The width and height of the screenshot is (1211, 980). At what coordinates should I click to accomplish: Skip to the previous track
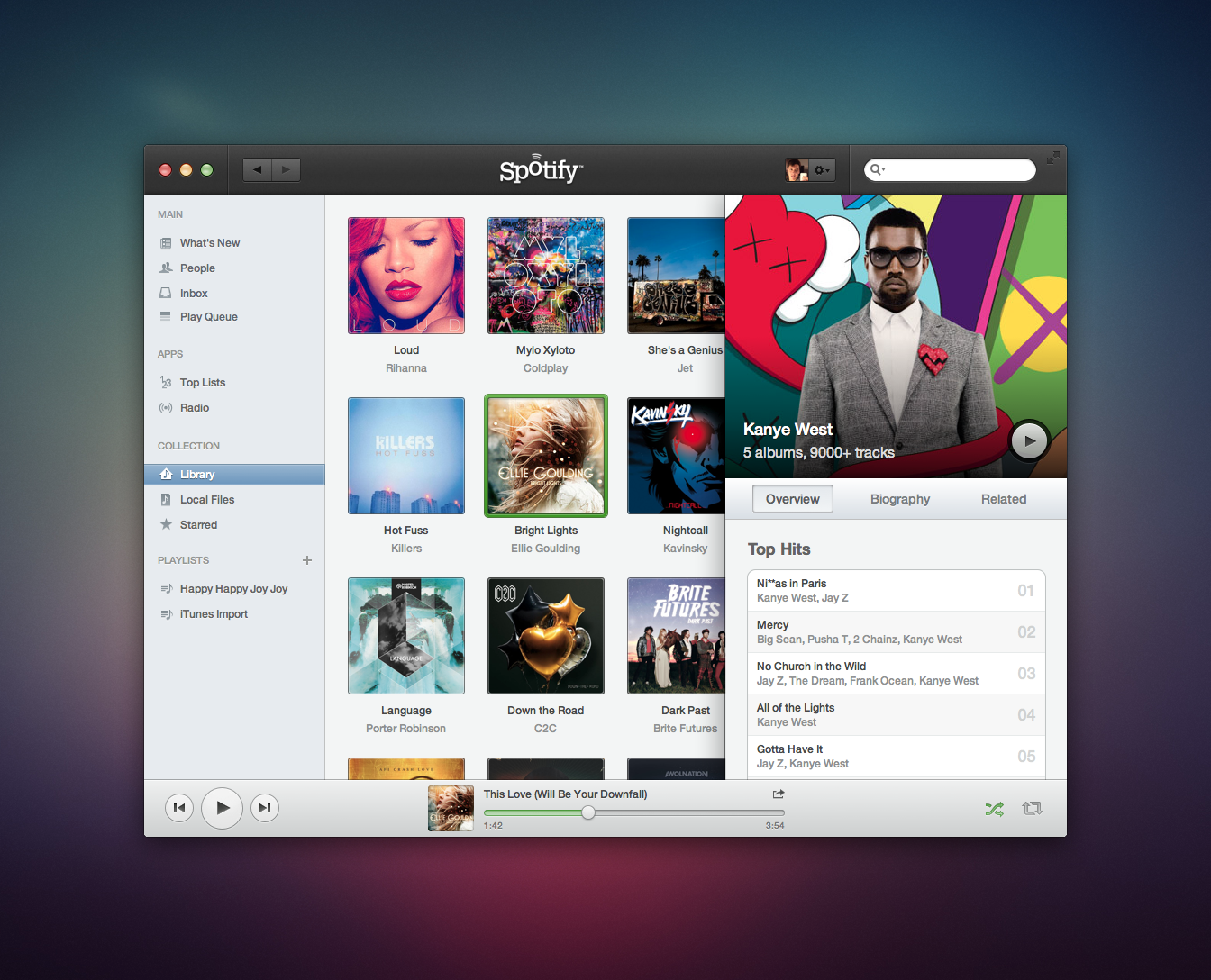tap(179, 808)
